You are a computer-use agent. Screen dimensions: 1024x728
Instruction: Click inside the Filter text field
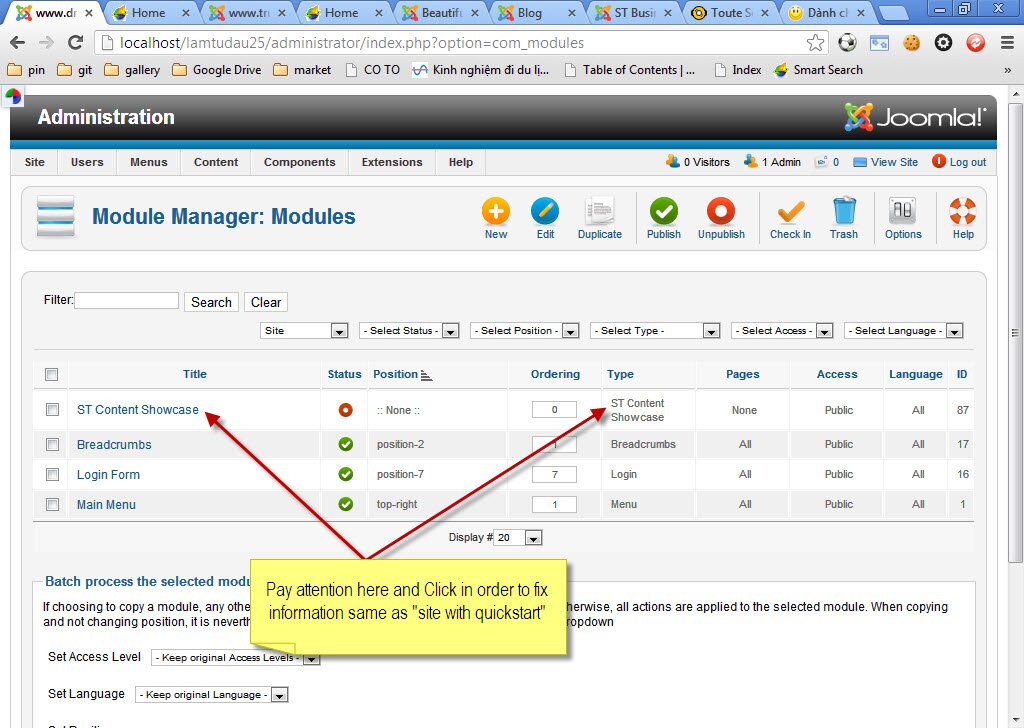point(124,300)
